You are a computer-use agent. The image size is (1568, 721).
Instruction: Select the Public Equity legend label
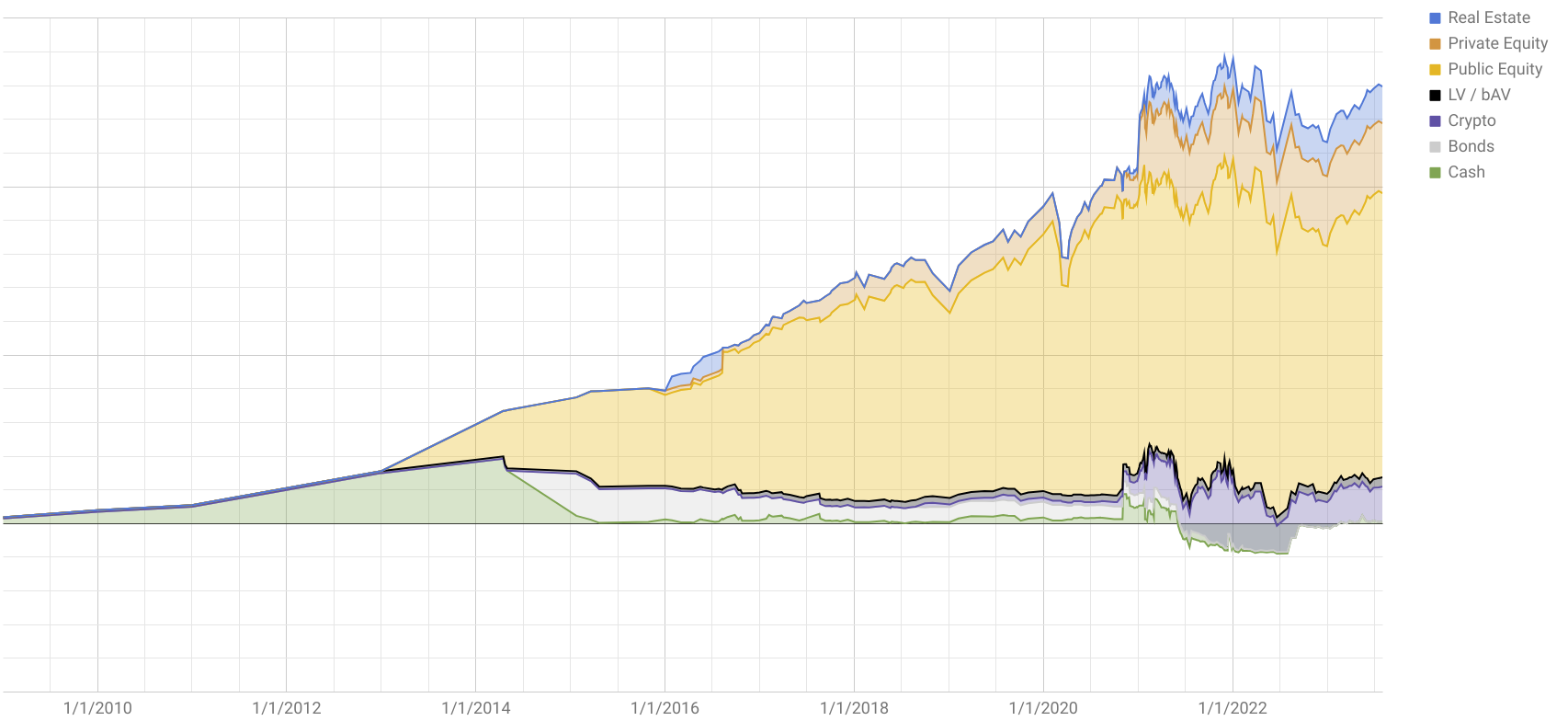[x=1495, y=69]
